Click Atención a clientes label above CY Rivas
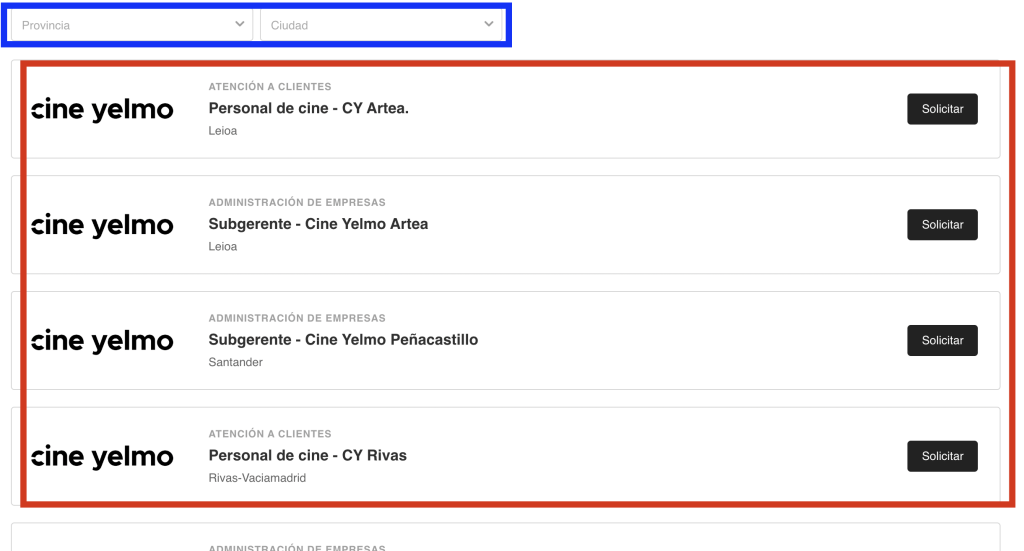Viewport: 1024px width, 551px height. (270, 433)
